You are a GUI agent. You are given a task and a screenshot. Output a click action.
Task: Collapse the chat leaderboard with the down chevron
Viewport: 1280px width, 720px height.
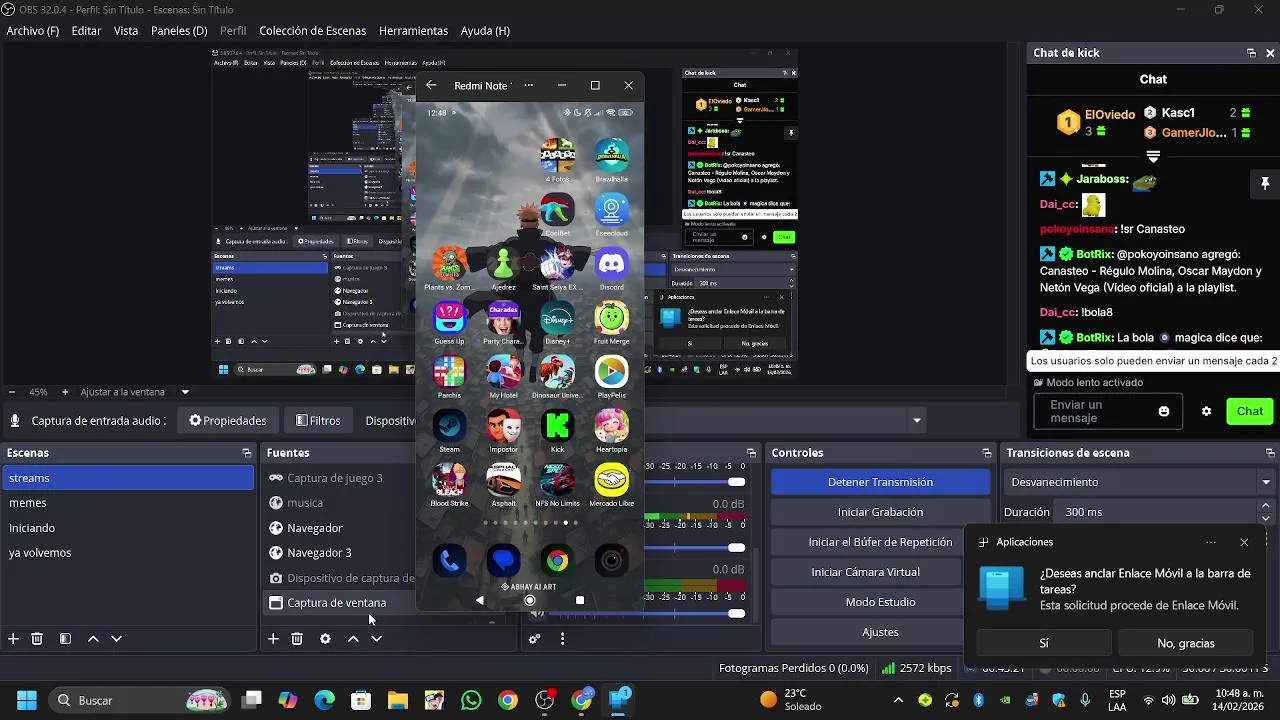1153,156
